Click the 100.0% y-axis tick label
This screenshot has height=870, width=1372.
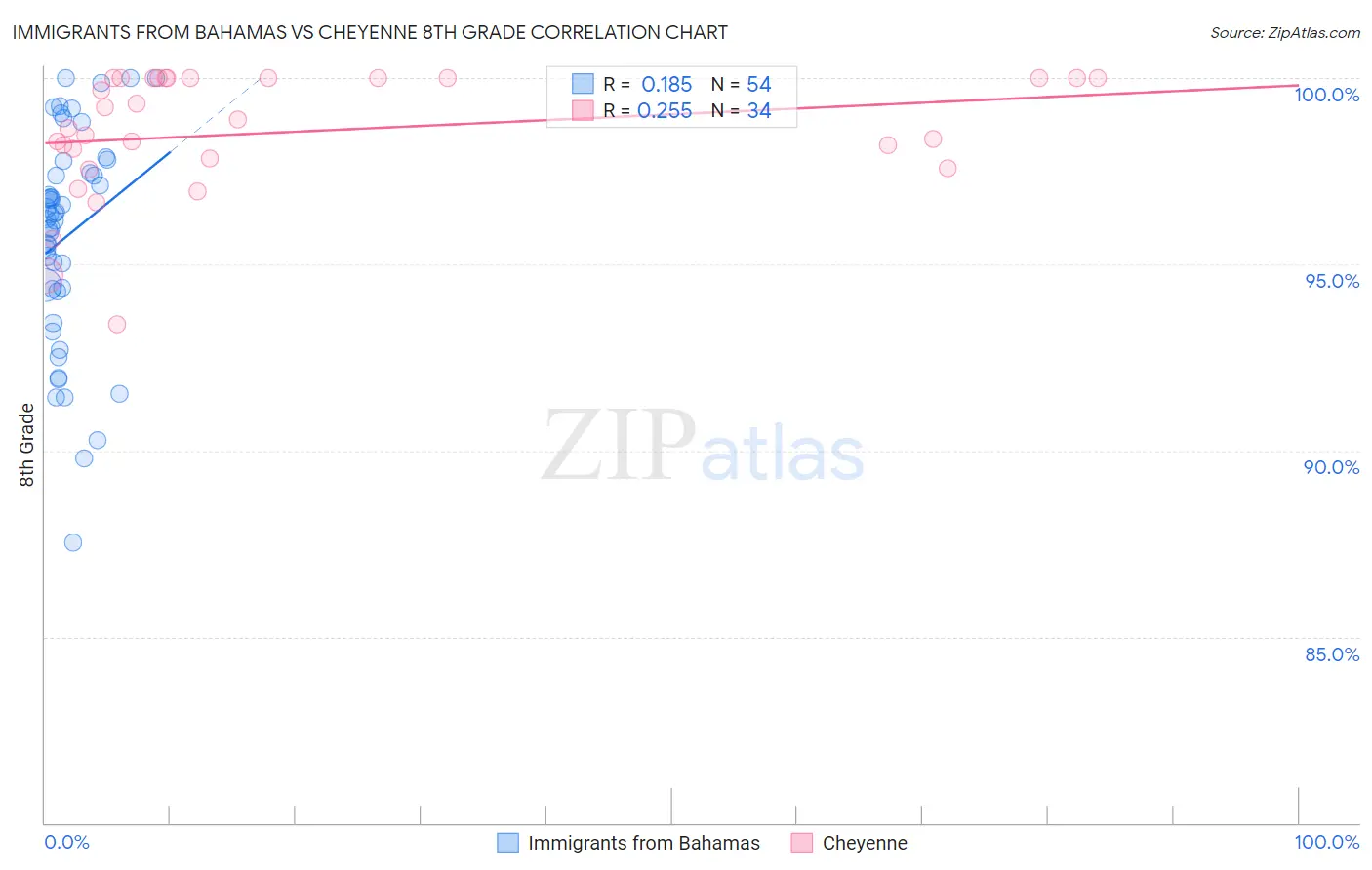pyautogui.click(x=1326, y=95)
